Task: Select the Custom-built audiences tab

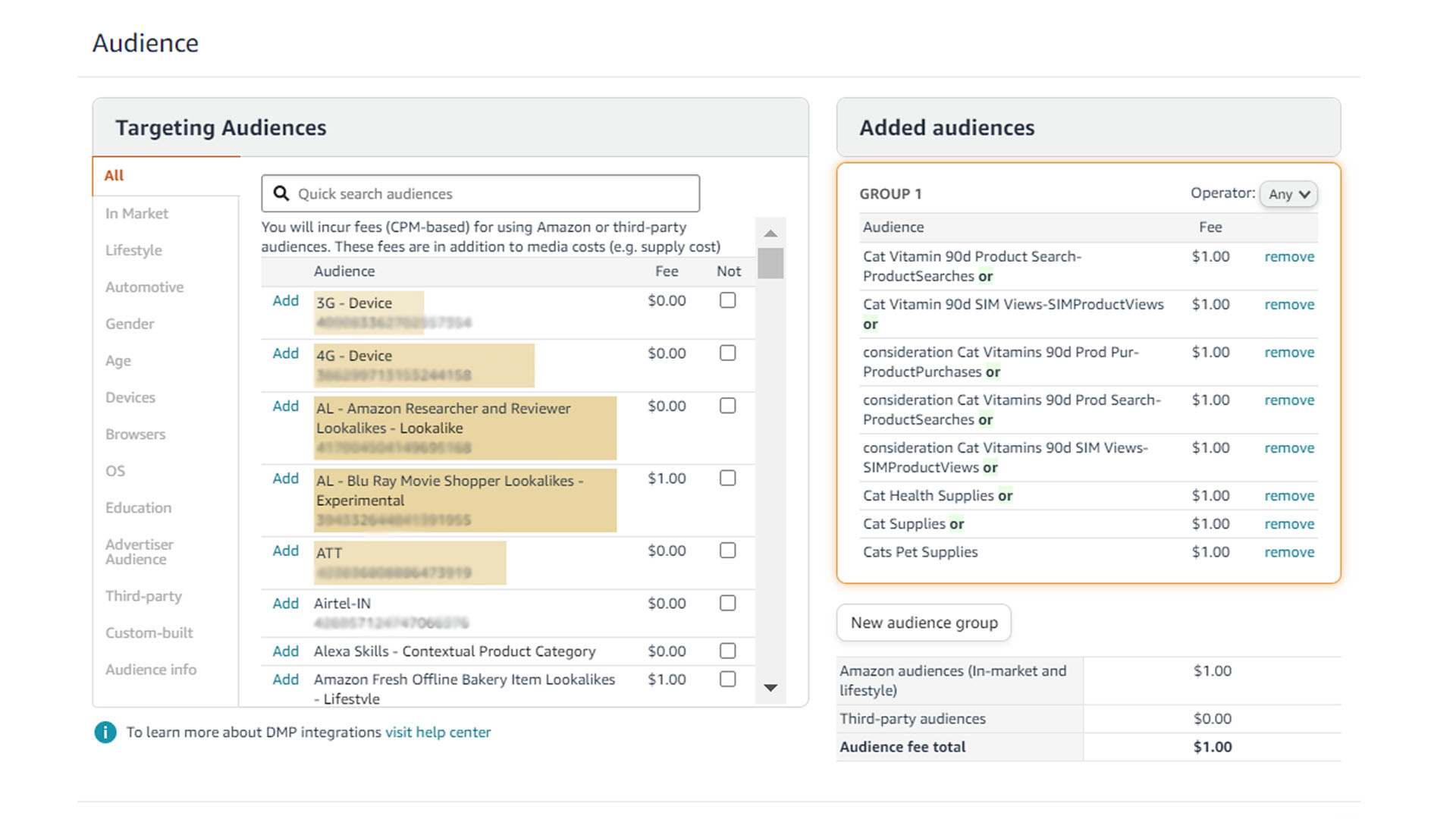Action: [149, 632]
